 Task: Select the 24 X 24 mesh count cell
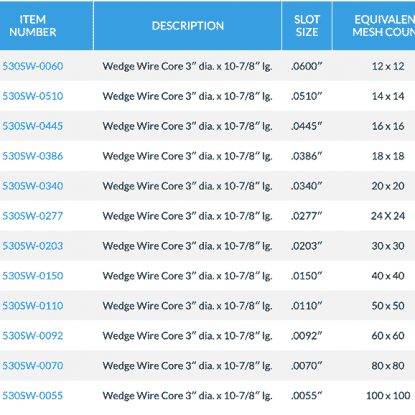[x=388, y=216]
